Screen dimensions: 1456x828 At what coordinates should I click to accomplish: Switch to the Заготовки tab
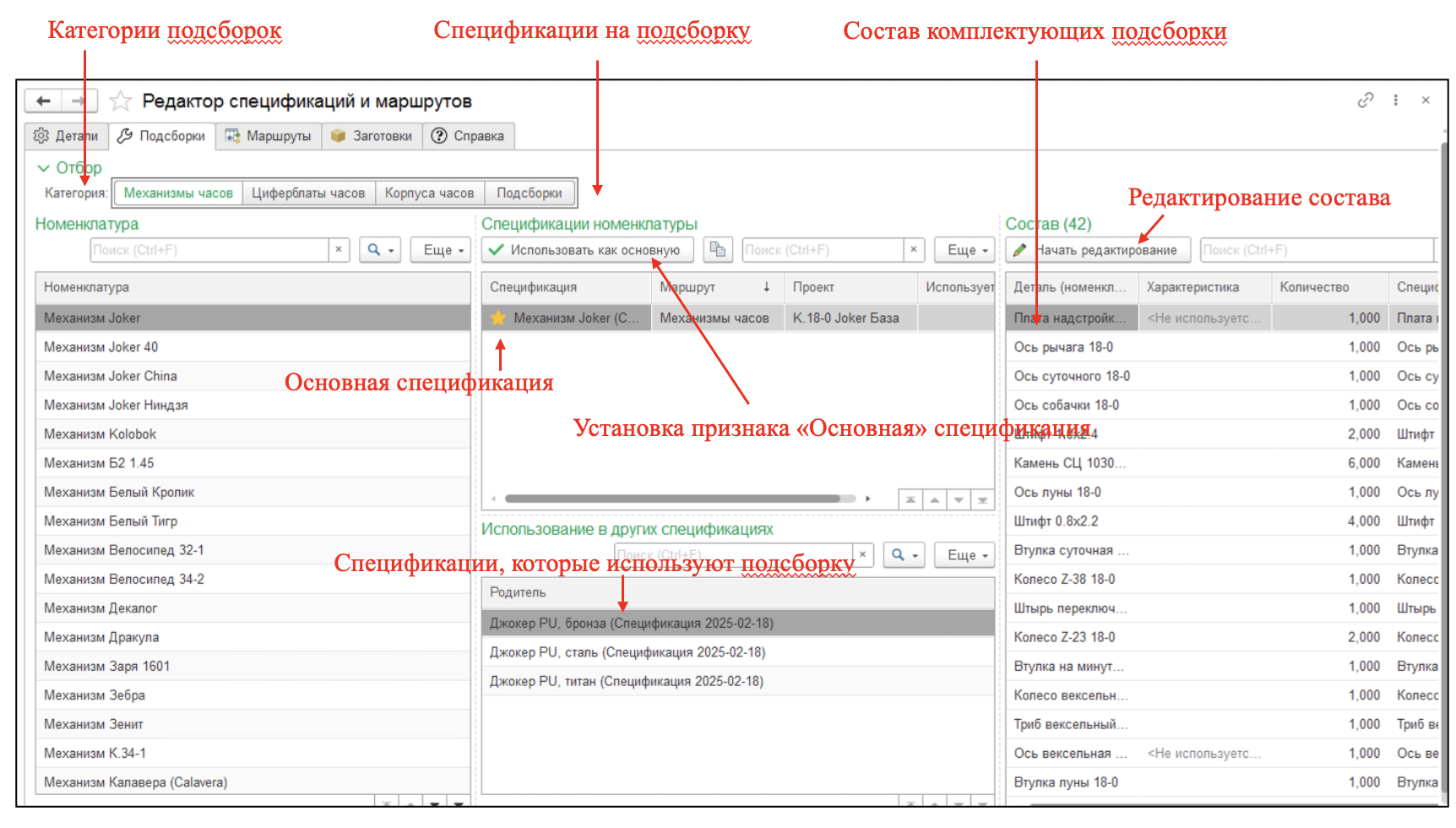point(372,136)
